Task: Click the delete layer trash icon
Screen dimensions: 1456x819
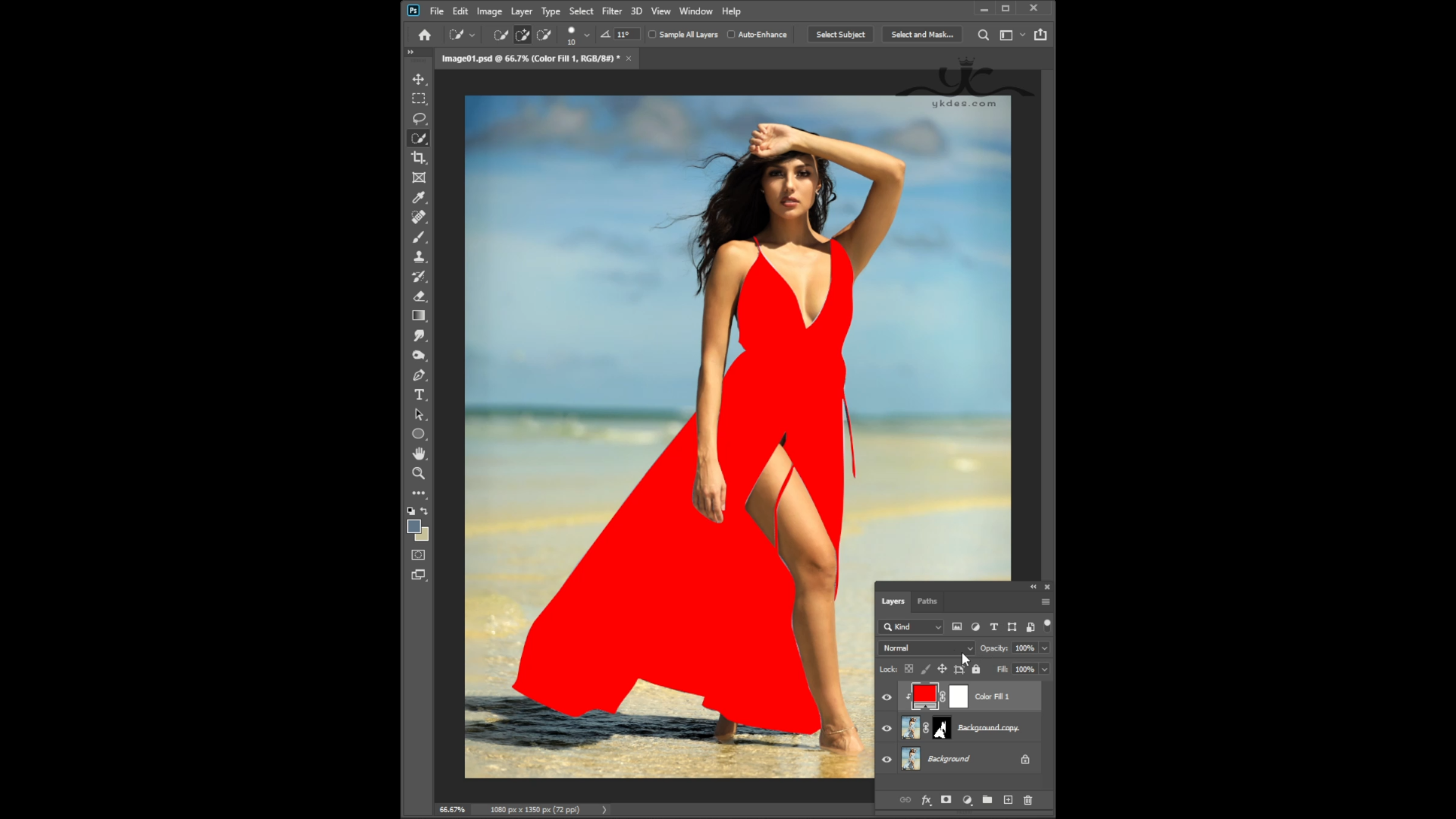Action: tap(1028, 800)
